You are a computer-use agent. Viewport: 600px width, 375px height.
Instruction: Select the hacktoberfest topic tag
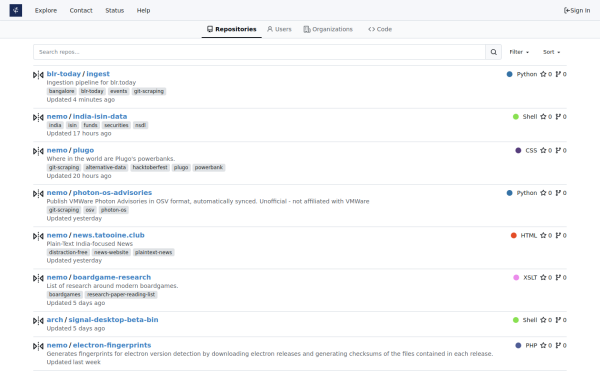[x=150, y=167]
